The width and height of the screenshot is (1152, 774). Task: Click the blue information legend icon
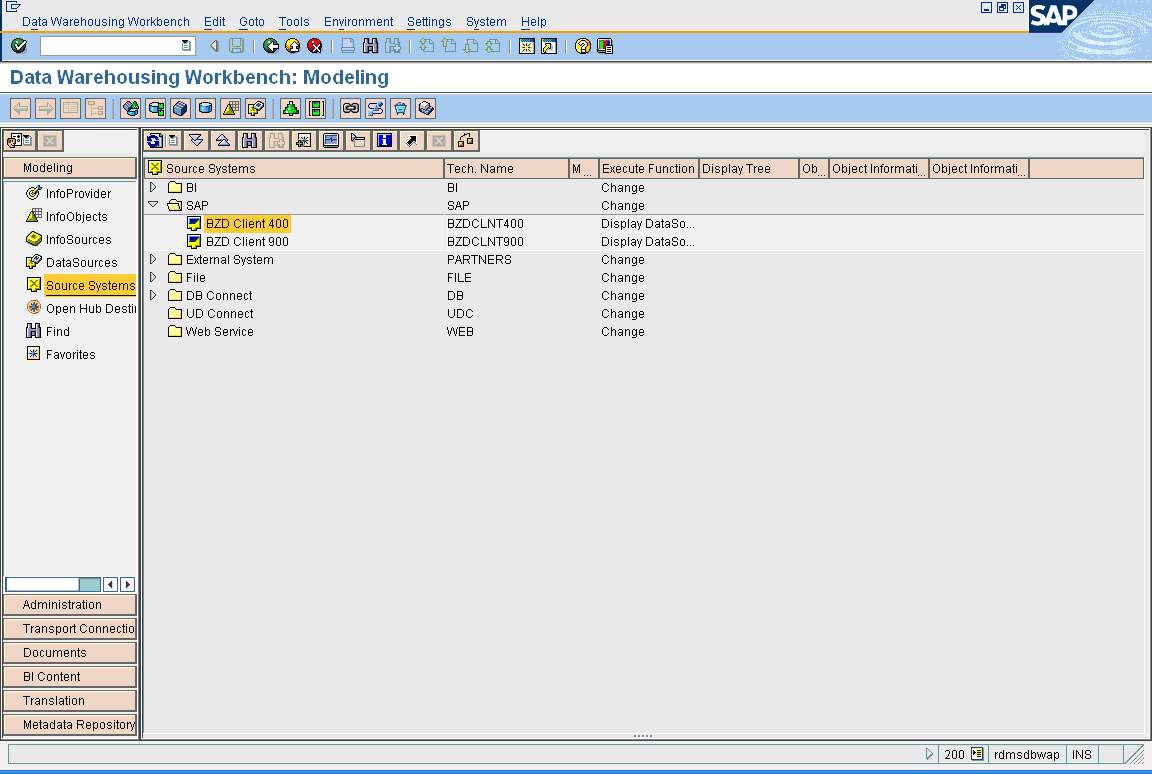click(x=384, y=140)
